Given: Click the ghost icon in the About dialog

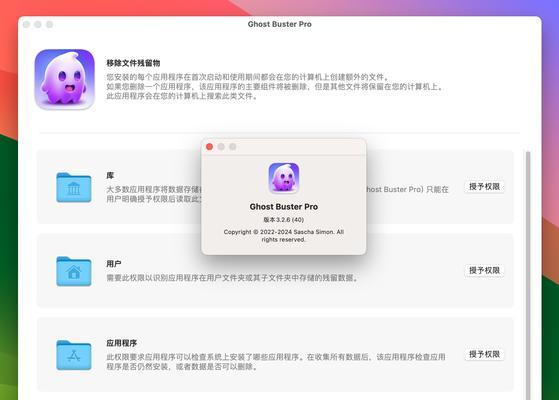Looking at the screenshot, I should point(284,178).
